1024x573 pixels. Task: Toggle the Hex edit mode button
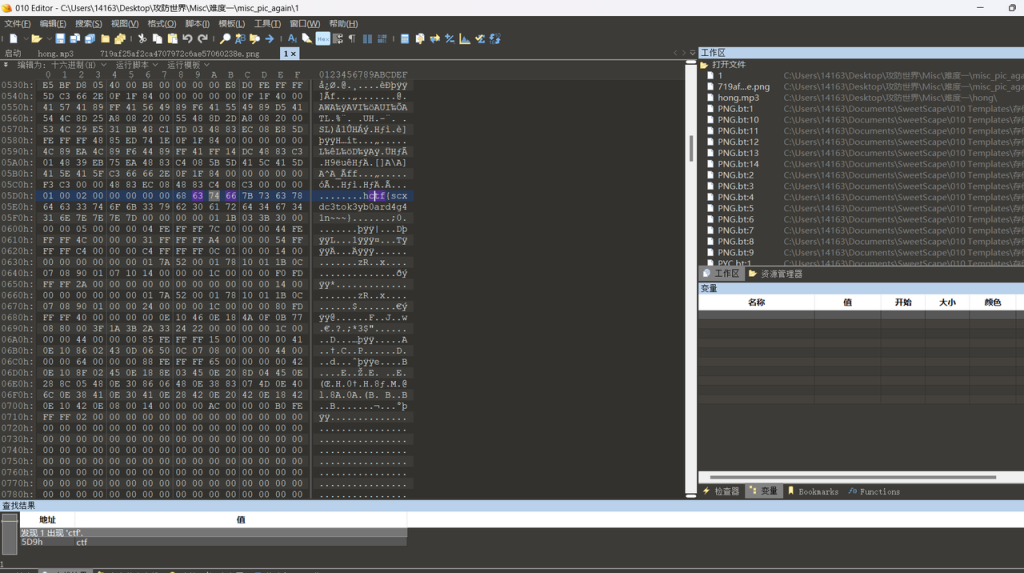click(x=323, y=39)
